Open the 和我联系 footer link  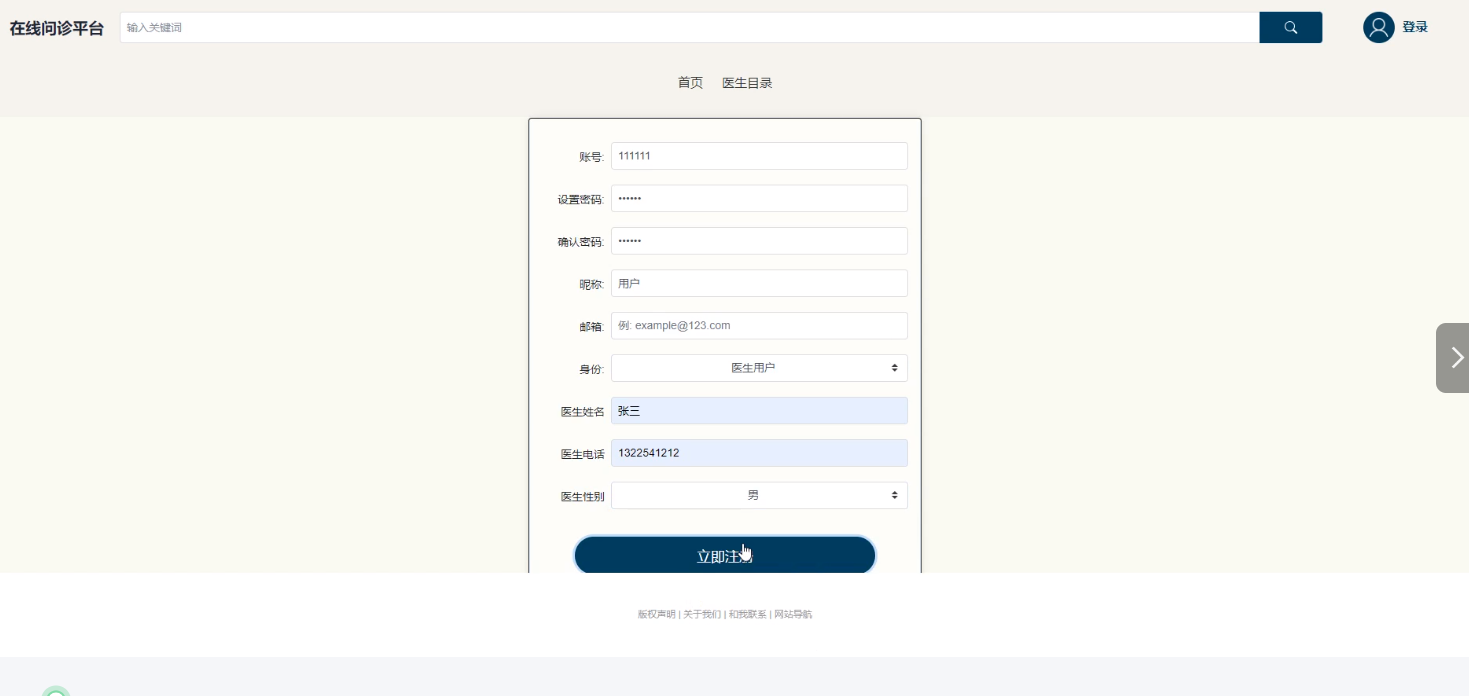coord(747,614)
